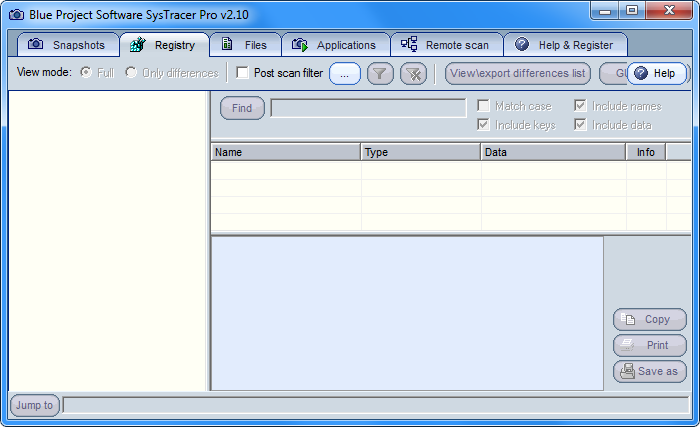The height and width of the screenshot is (427, 700).
Task: Click the clear filter crossed funnel icon
Action: (x=413, y=74)
